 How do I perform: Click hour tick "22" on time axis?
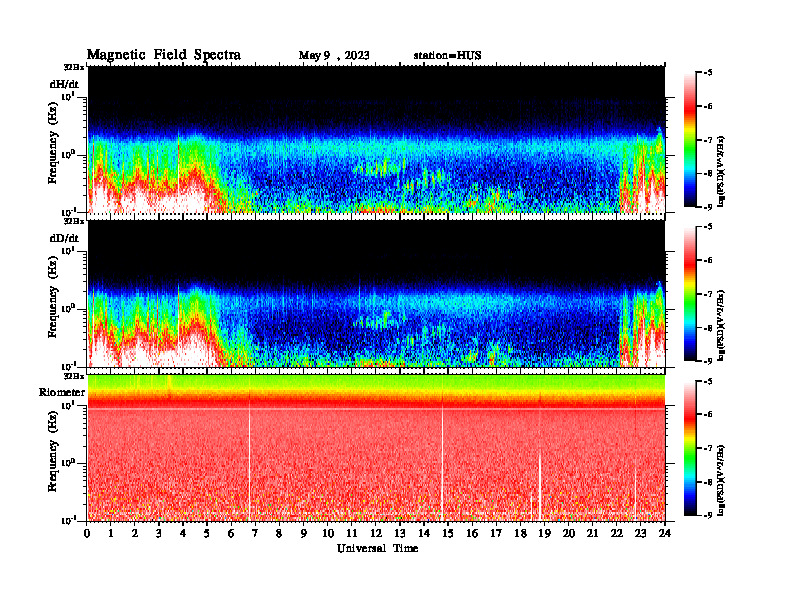pyautogui.click(x=616, y=533)
